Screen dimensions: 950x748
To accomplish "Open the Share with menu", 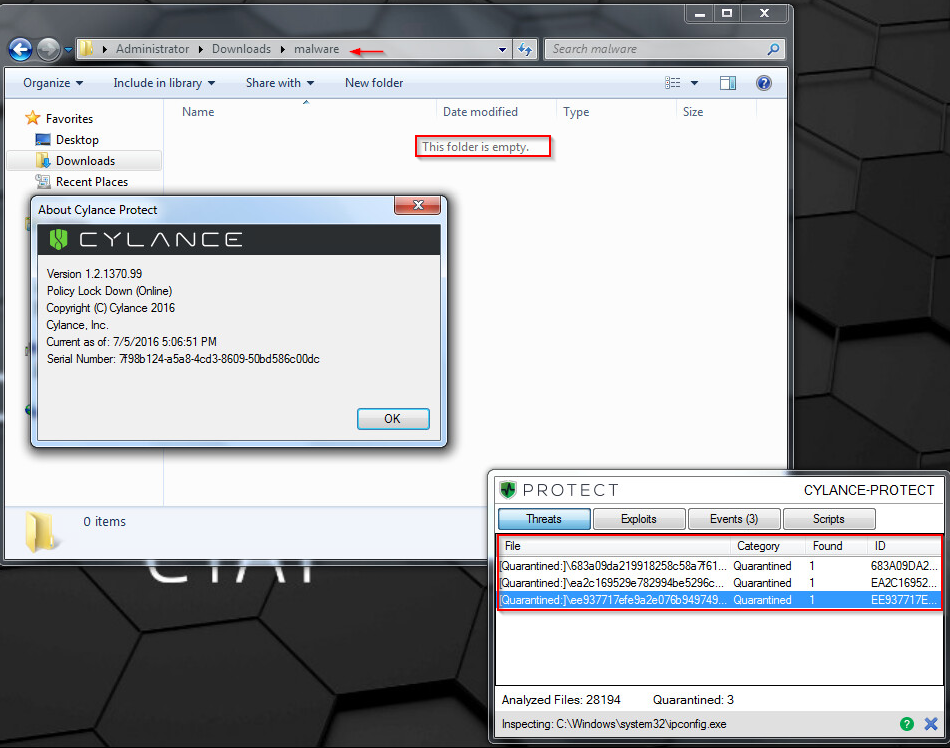I will [280, 83].
